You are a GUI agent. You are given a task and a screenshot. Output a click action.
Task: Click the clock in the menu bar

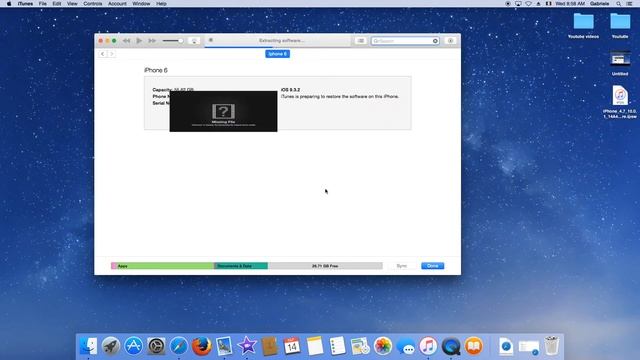(570, 4)
